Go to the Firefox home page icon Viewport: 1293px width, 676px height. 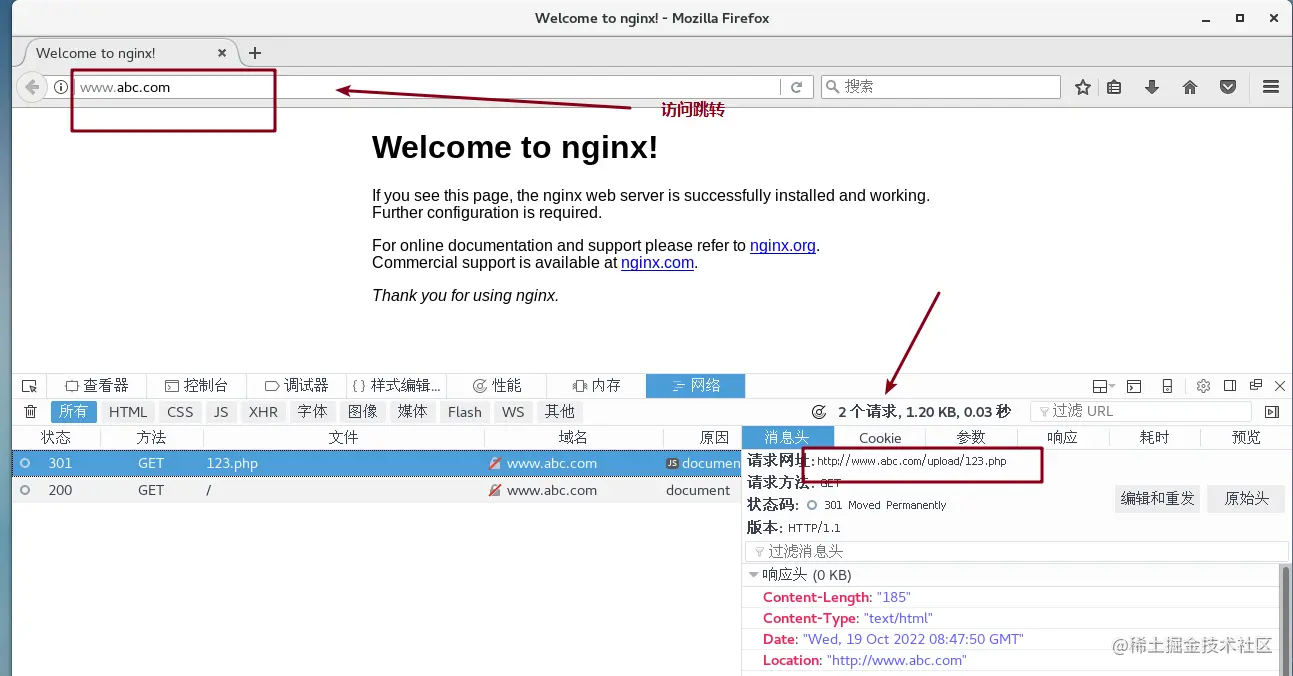coord(1190,87)
